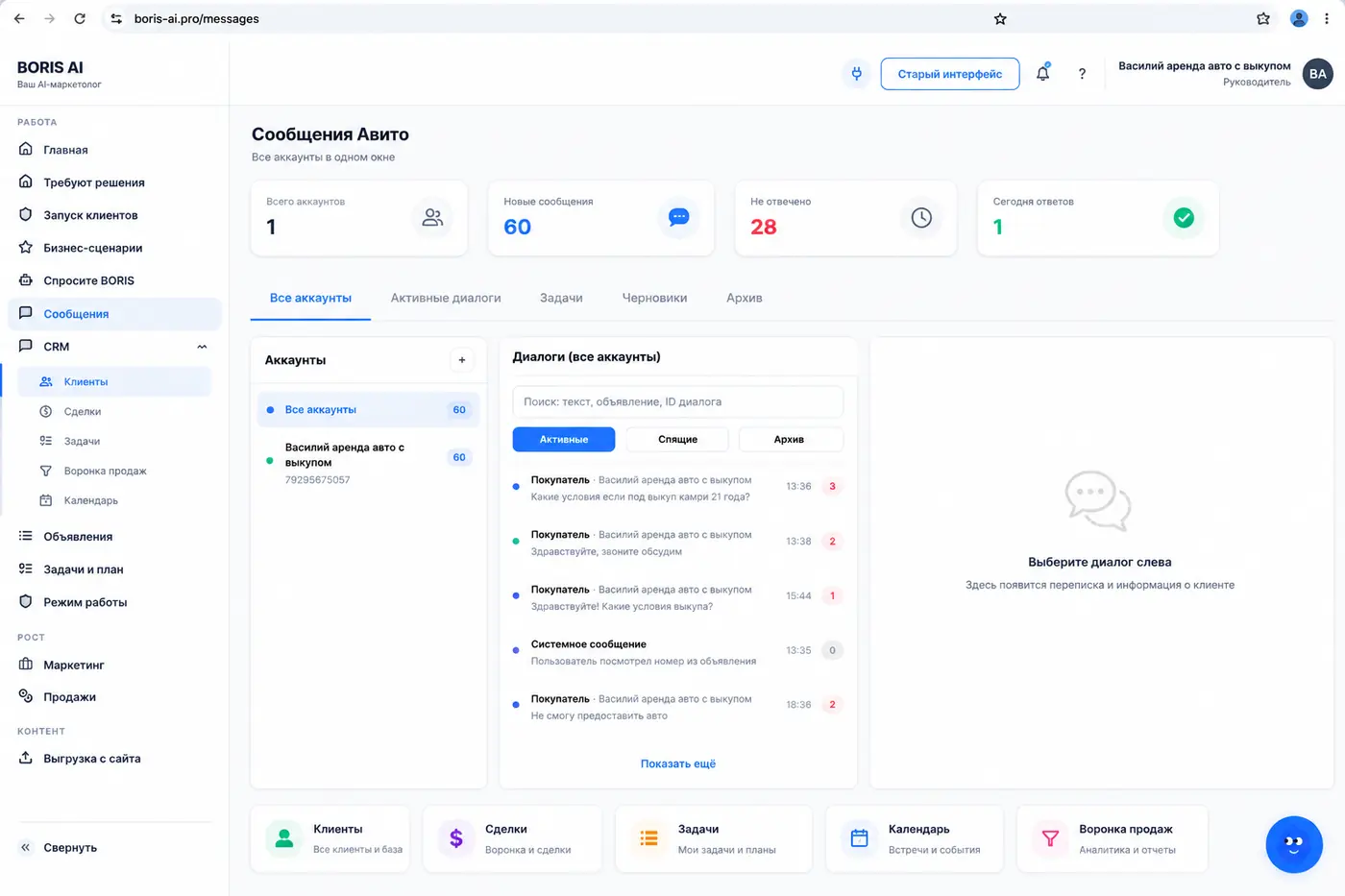Open the notifications bell
This screenshot has width=1345, height=896.
[1042, 73]
